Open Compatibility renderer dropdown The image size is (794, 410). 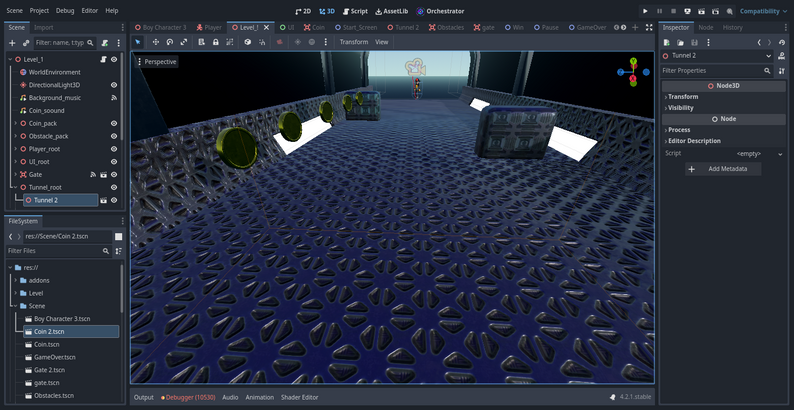coord(764,11)
